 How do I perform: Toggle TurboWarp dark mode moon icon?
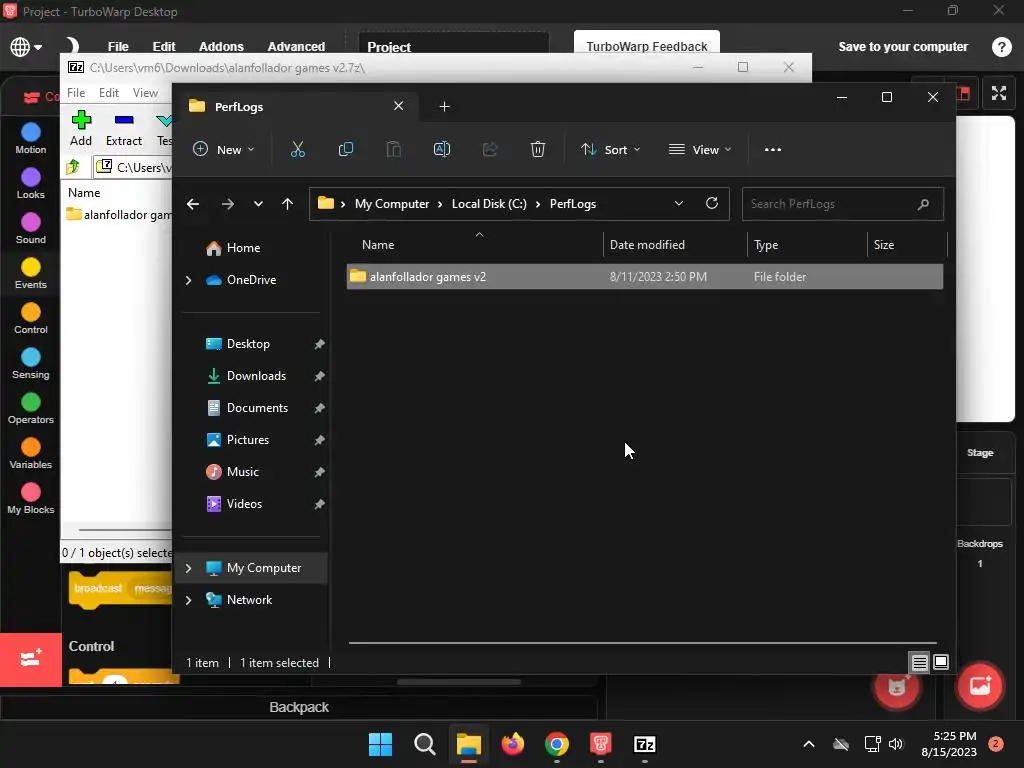click(x=71, y=46)
